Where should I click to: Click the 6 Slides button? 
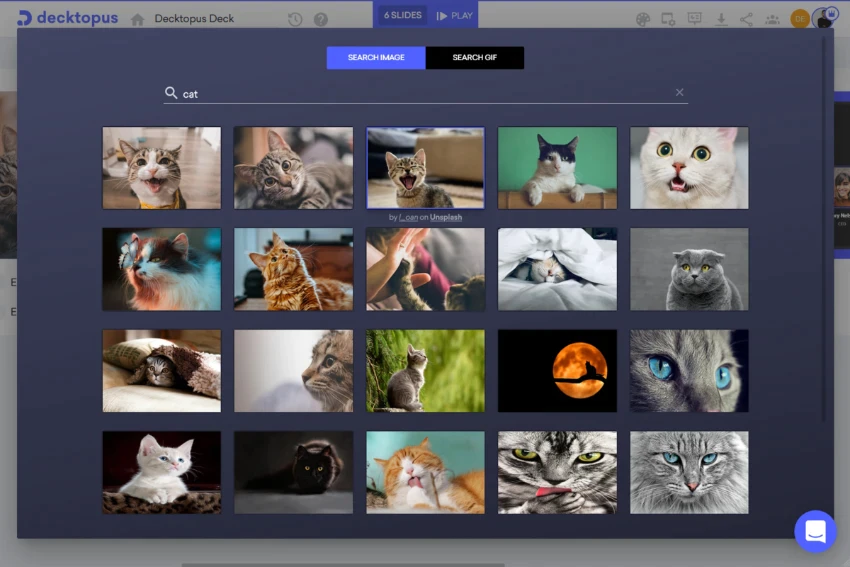click(403, 15)
